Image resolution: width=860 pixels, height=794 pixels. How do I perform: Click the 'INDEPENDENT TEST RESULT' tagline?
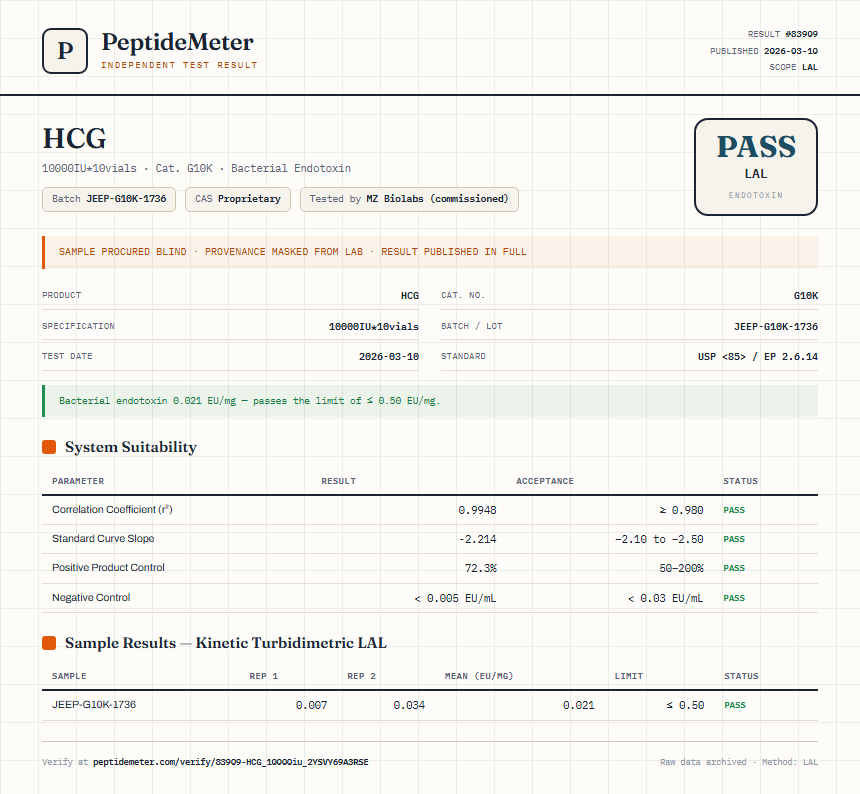(x=179, y=65)
